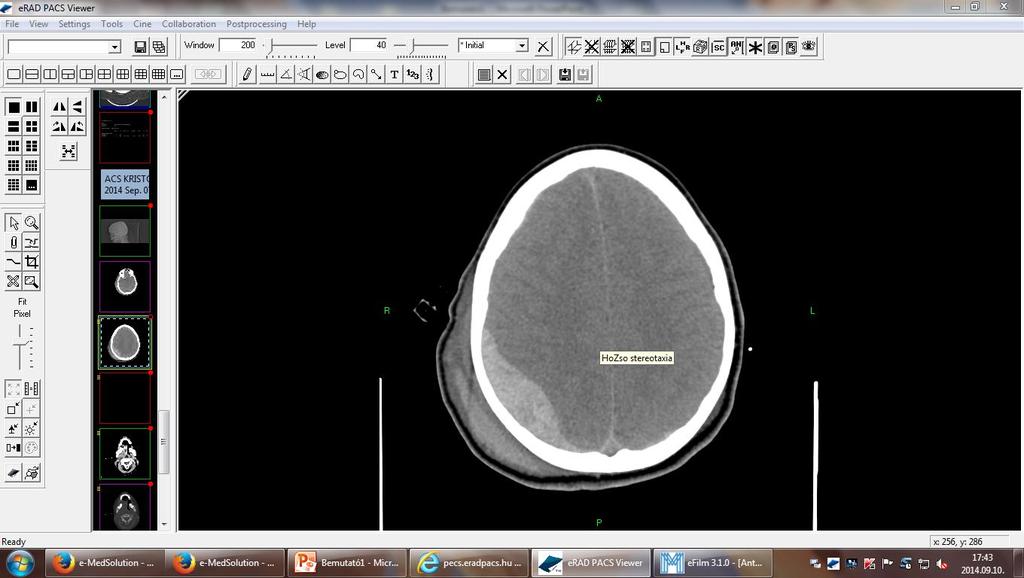Click the Pixel zoom label
This screenshot has width=1024, height=578.
point(22,313)
